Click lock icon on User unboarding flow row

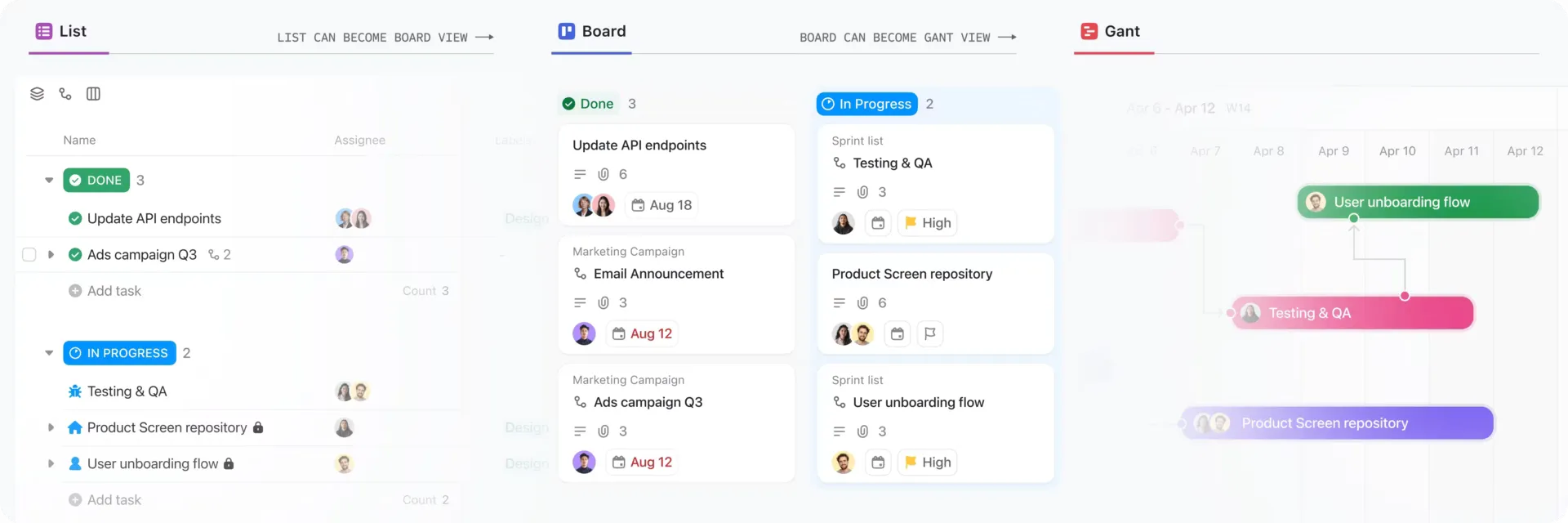(x=229, y=463)
